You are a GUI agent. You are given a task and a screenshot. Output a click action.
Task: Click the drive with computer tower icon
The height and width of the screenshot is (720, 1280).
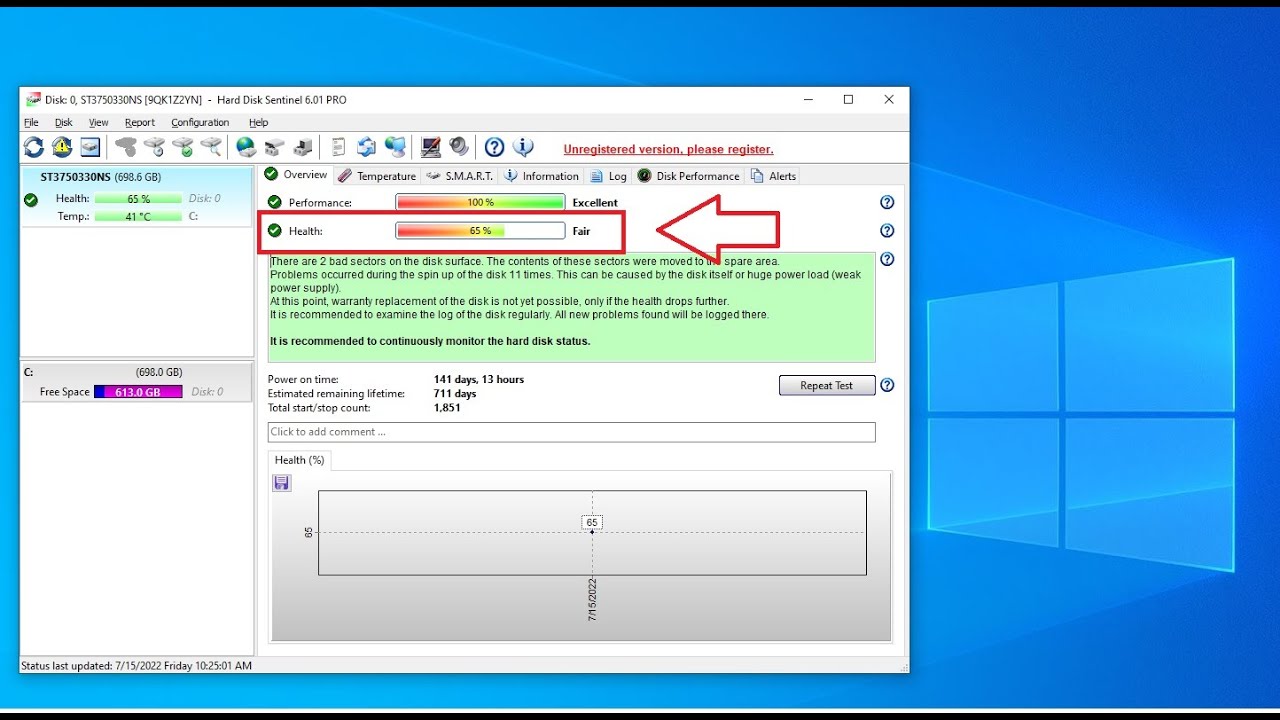click(302, 148)
